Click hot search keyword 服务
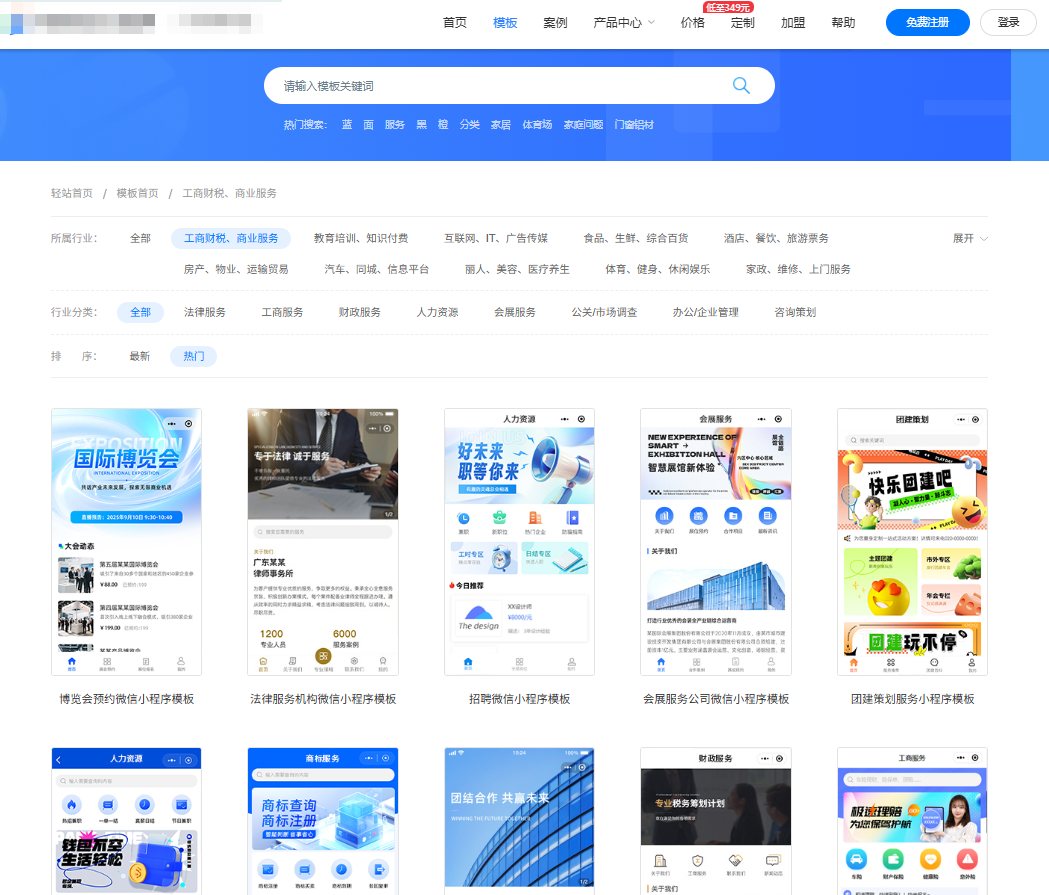1049x895 pixels. [x=395, y=124]
